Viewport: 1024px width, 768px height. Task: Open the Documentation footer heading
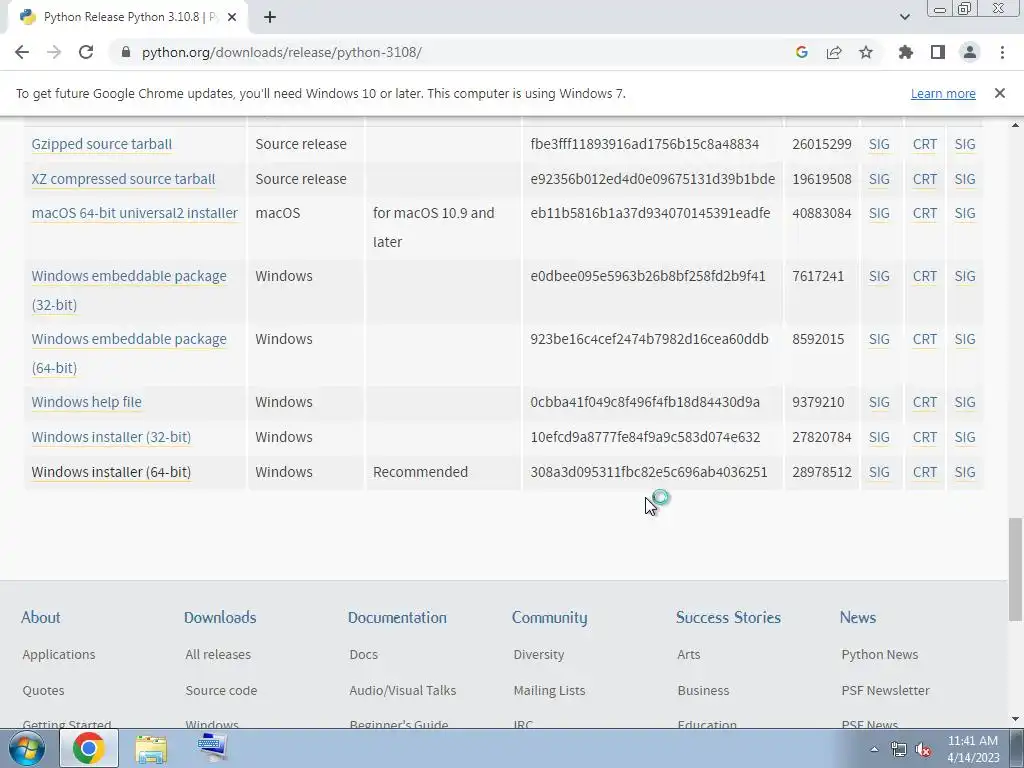pyautogui.click(x=397, y=618)
